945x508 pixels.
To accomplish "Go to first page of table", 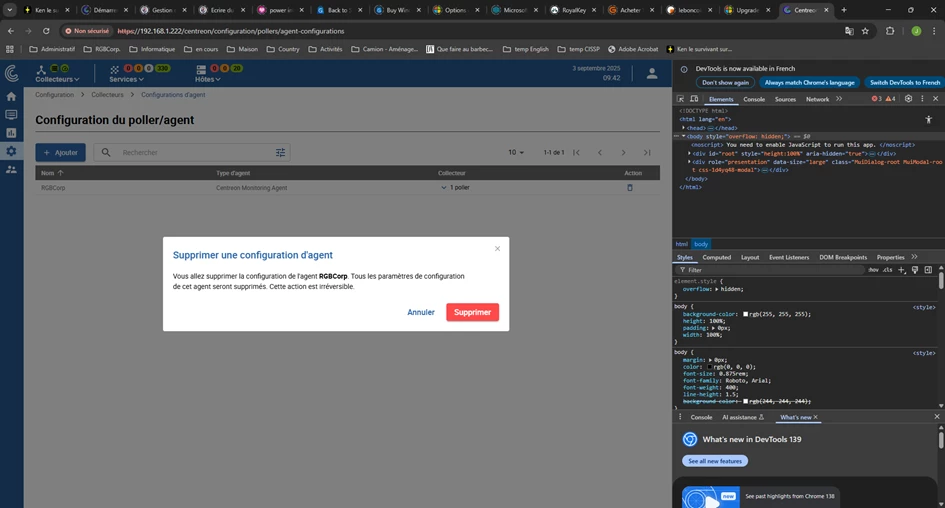I will click(576, 152).
